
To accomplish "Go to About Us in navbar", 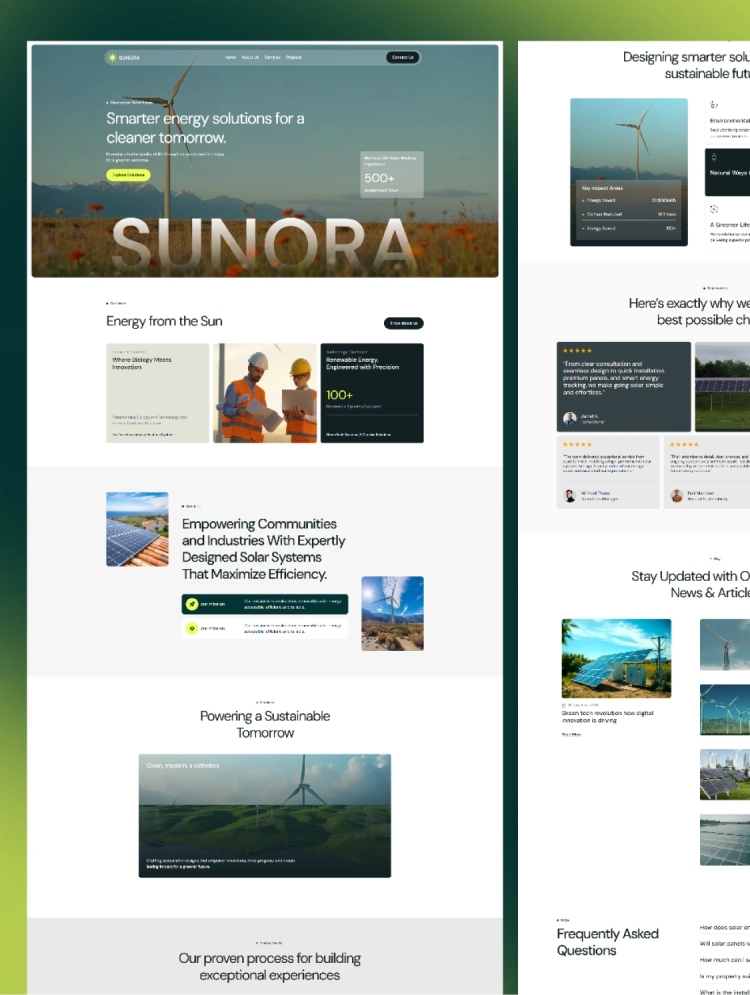I will coord(250,57).
